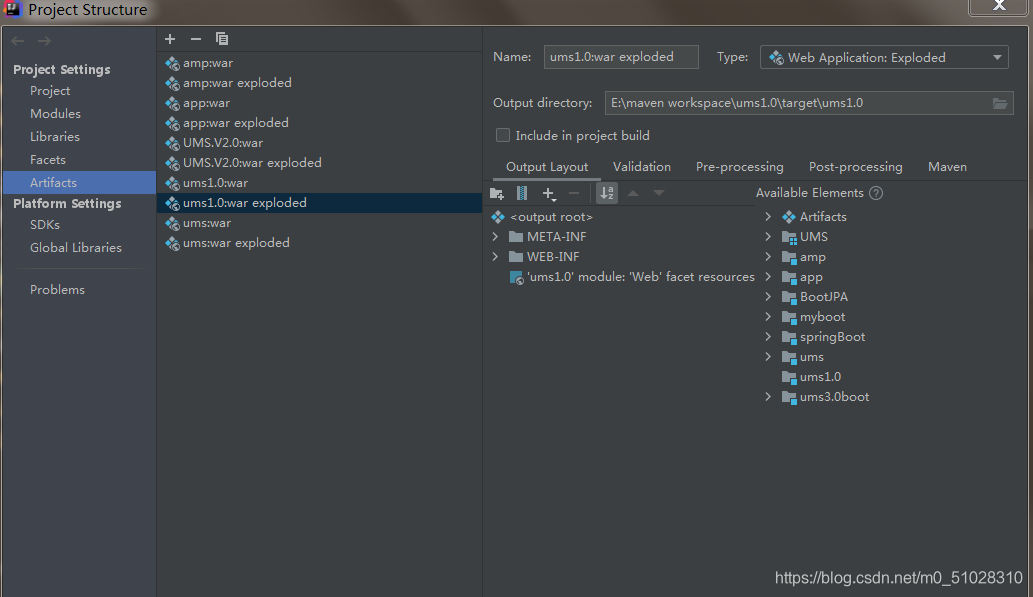
Task: Expand WEB-INF folder node
Action: pyautogui.click(x=495, y=256)
